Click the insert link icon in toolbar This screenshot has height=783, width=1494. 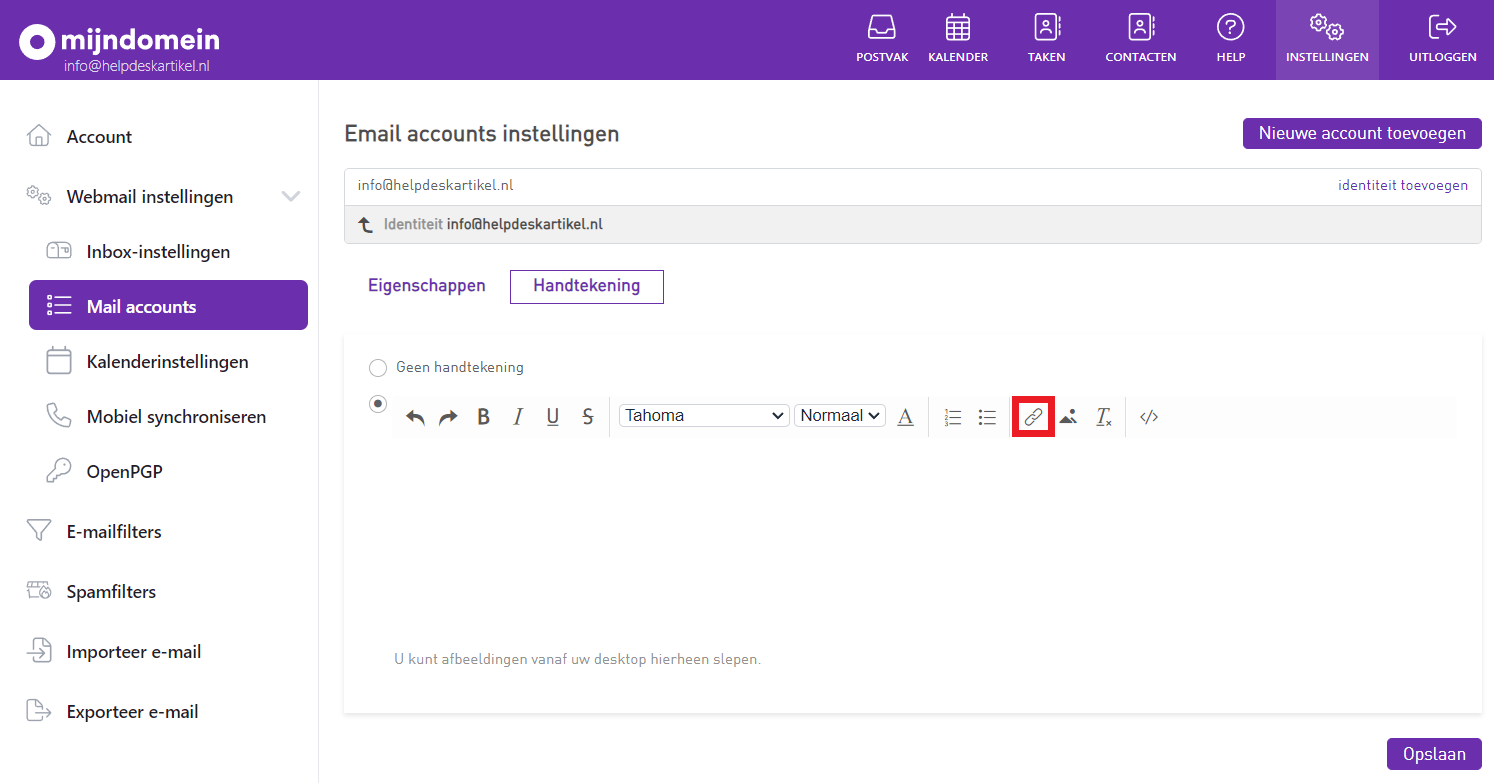tap(1033, 417)
